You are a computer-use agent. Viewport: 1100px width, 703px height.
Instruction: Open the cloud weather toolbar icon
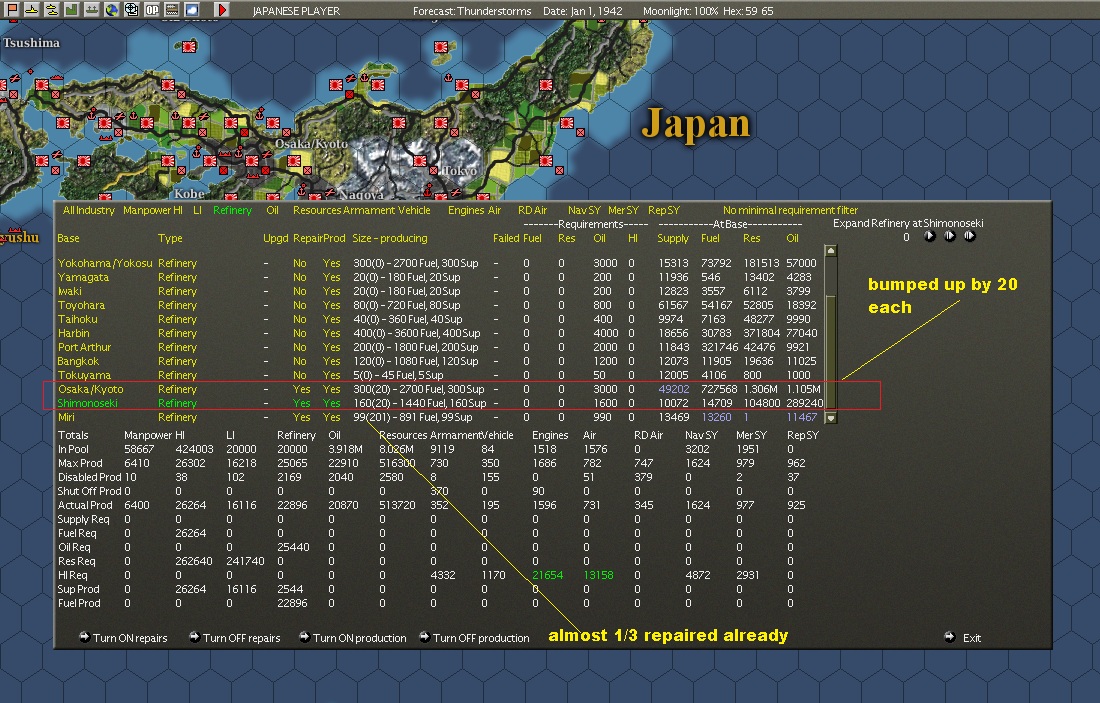point(192,9)
